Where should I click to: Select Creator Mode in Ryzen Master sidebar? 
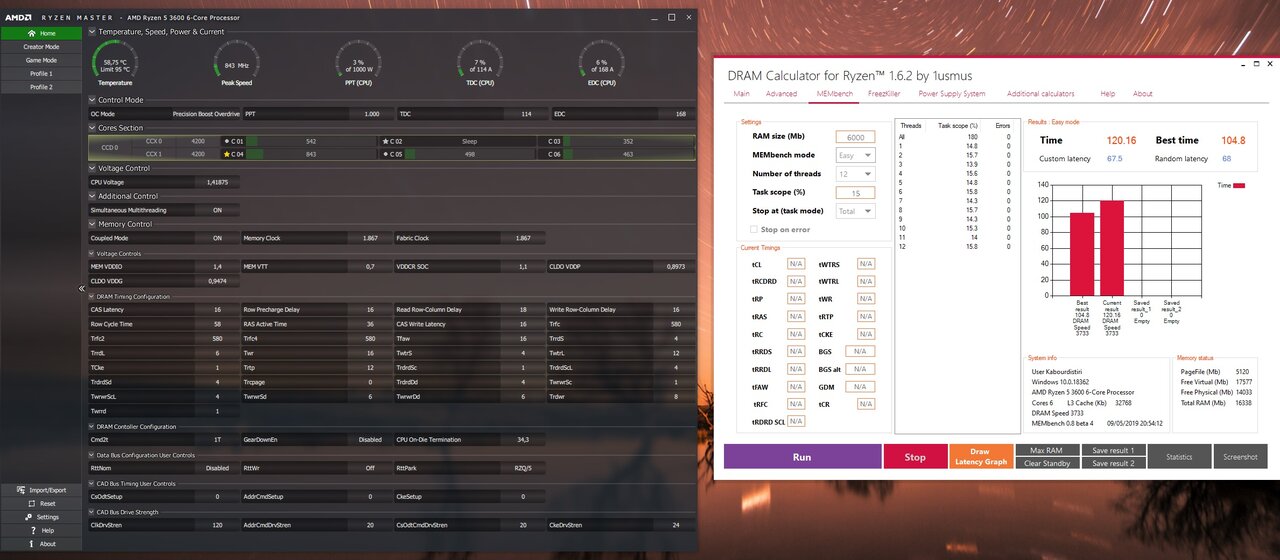pos(41,47)
